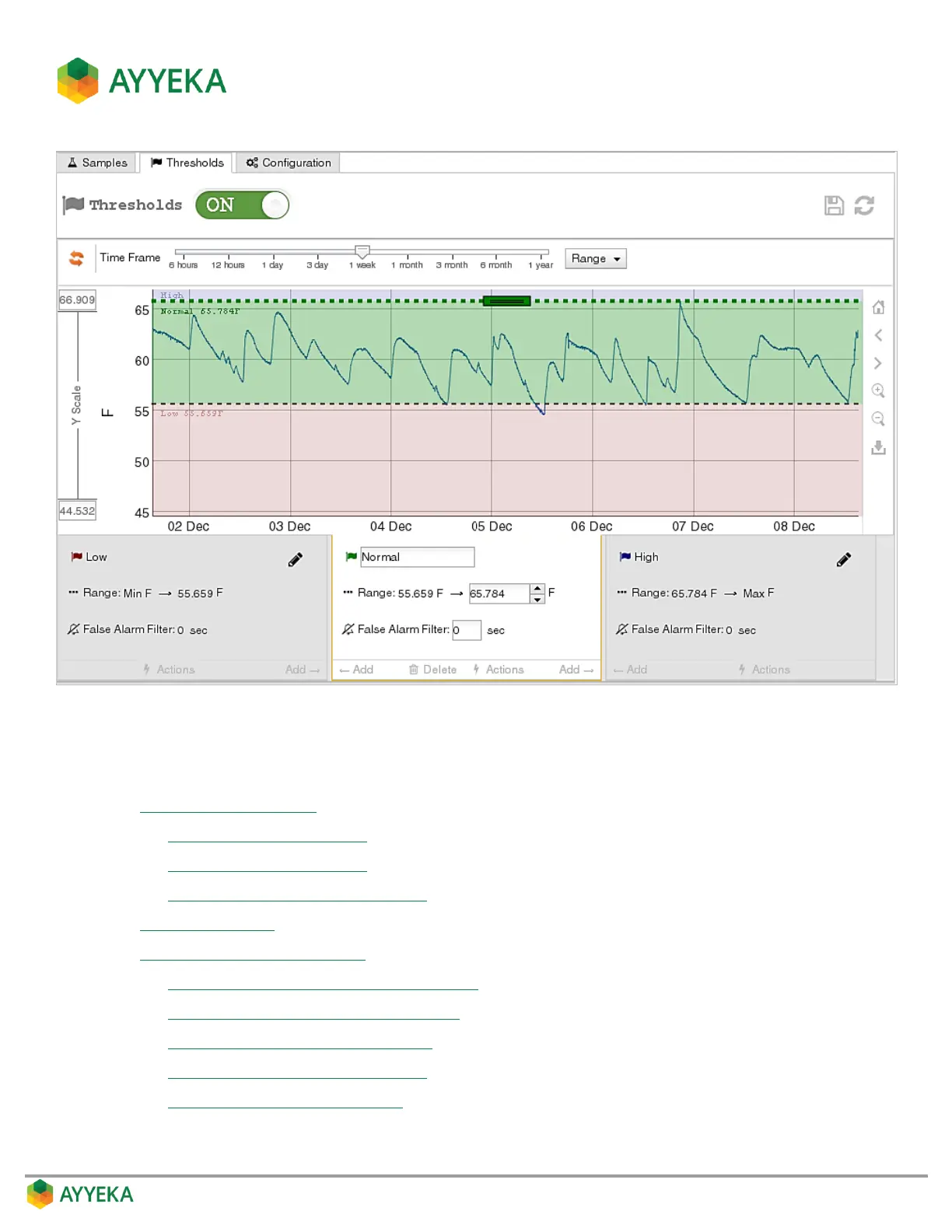Edit the High threshold with pencil icon
952x1232 pixels.
tap(844, 559)
